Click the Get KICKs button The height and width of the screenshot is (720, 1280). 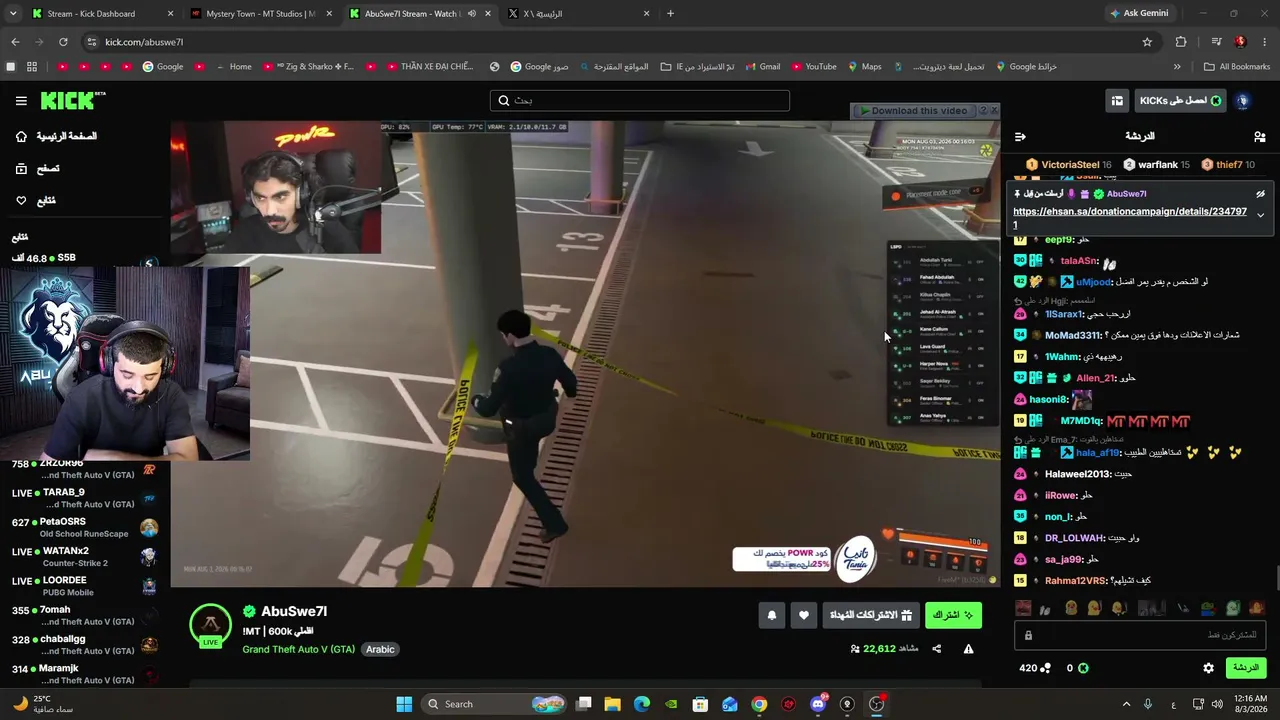(1180, 101)
